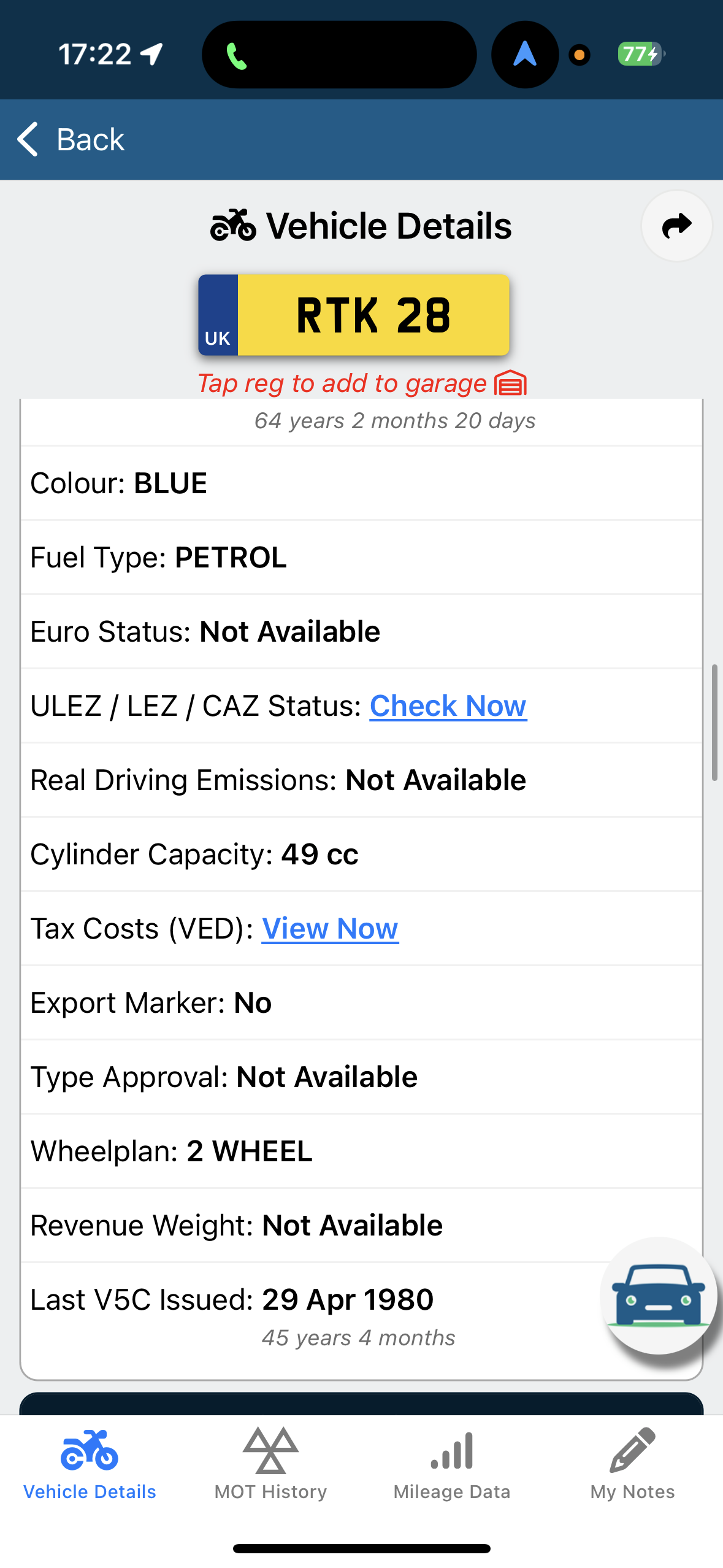This screenshot has height=1568, width=723.
Task: Tap the floating blue car button
Action: tap(658, 1296)
